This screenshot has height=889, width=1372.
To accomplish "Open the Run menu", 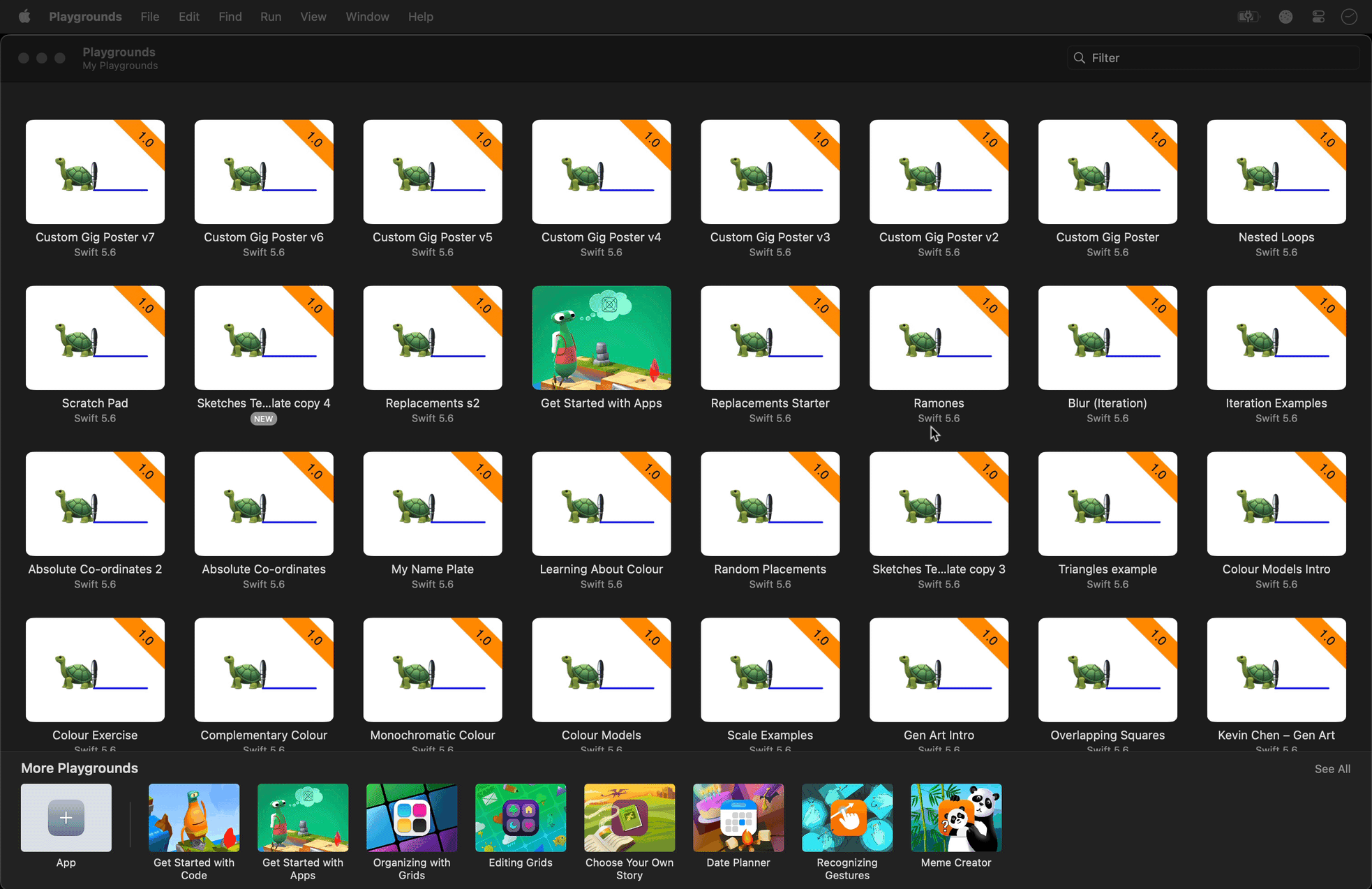I will [x=271, y=16].
